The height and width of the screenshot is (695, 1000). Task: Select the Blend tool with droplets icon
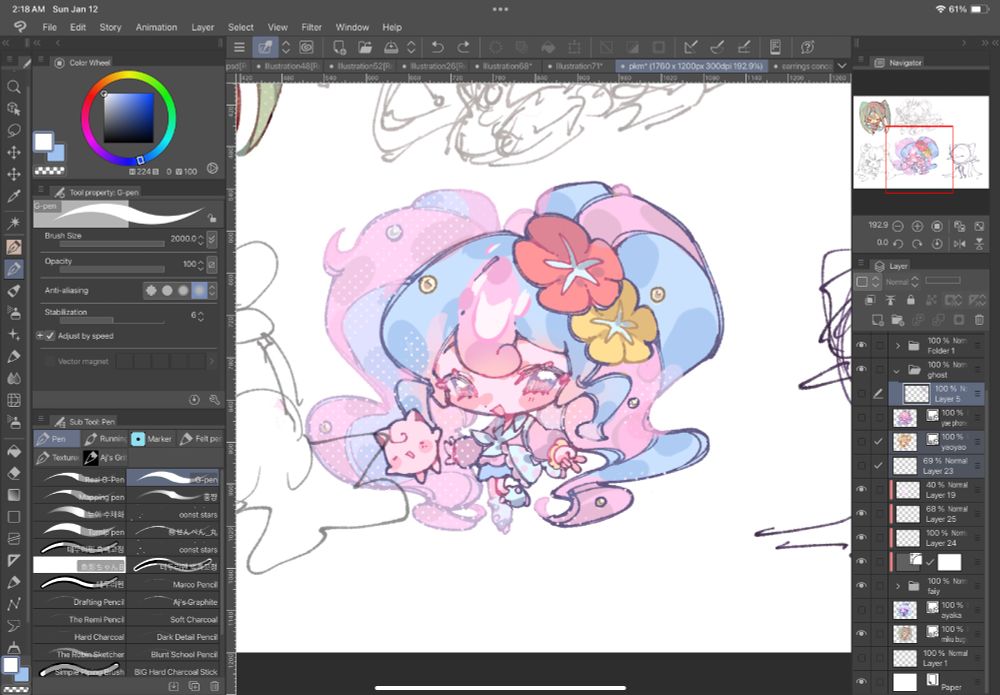[13, 378]
